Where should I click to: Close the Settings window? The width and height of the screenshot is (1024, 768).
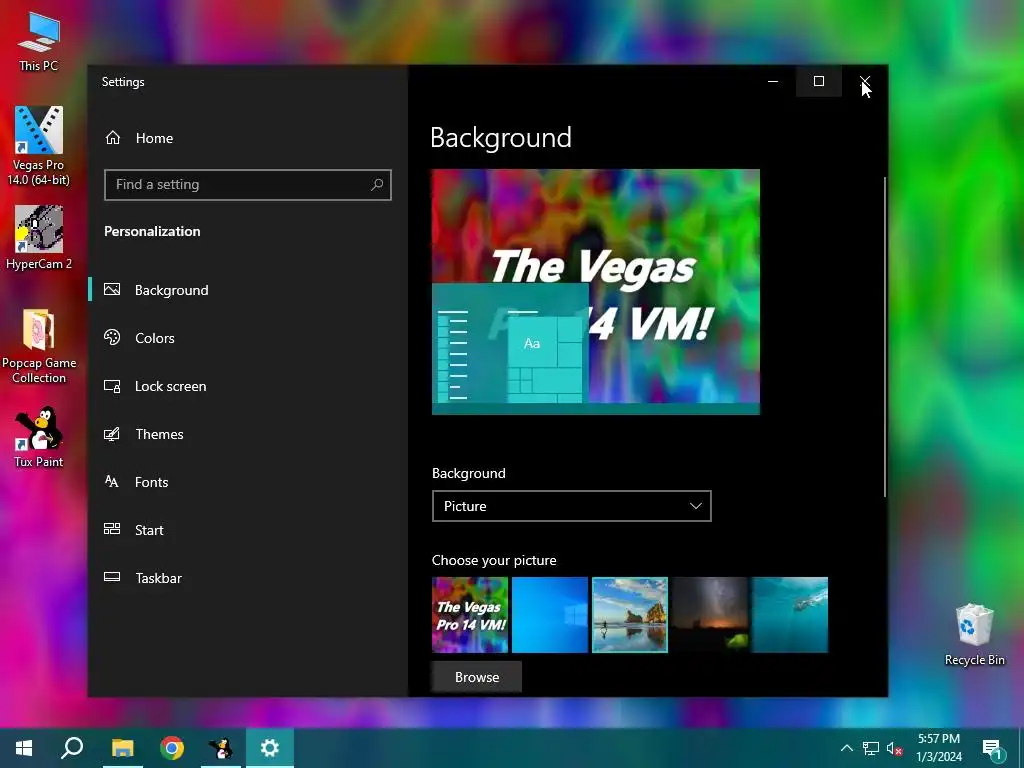(865, 82)
